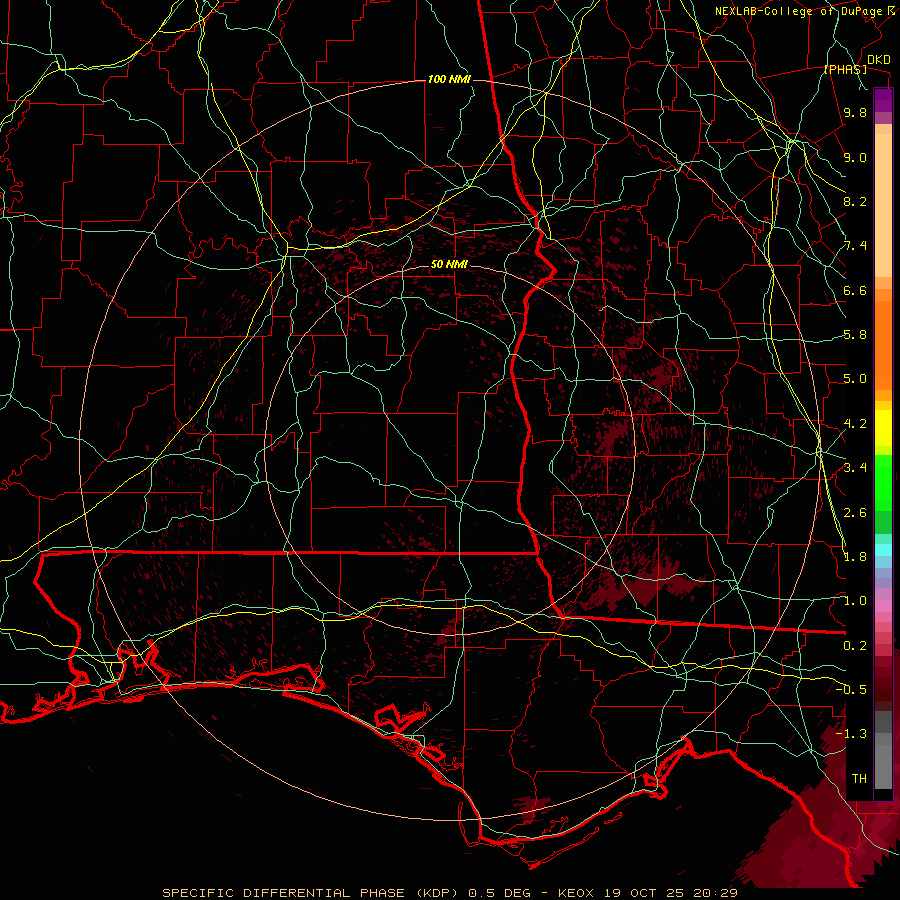The height and width of the screenshot is (900, 900).
Task: Select the -0.5 value on the color scale
Action: [x=851, y=689]
